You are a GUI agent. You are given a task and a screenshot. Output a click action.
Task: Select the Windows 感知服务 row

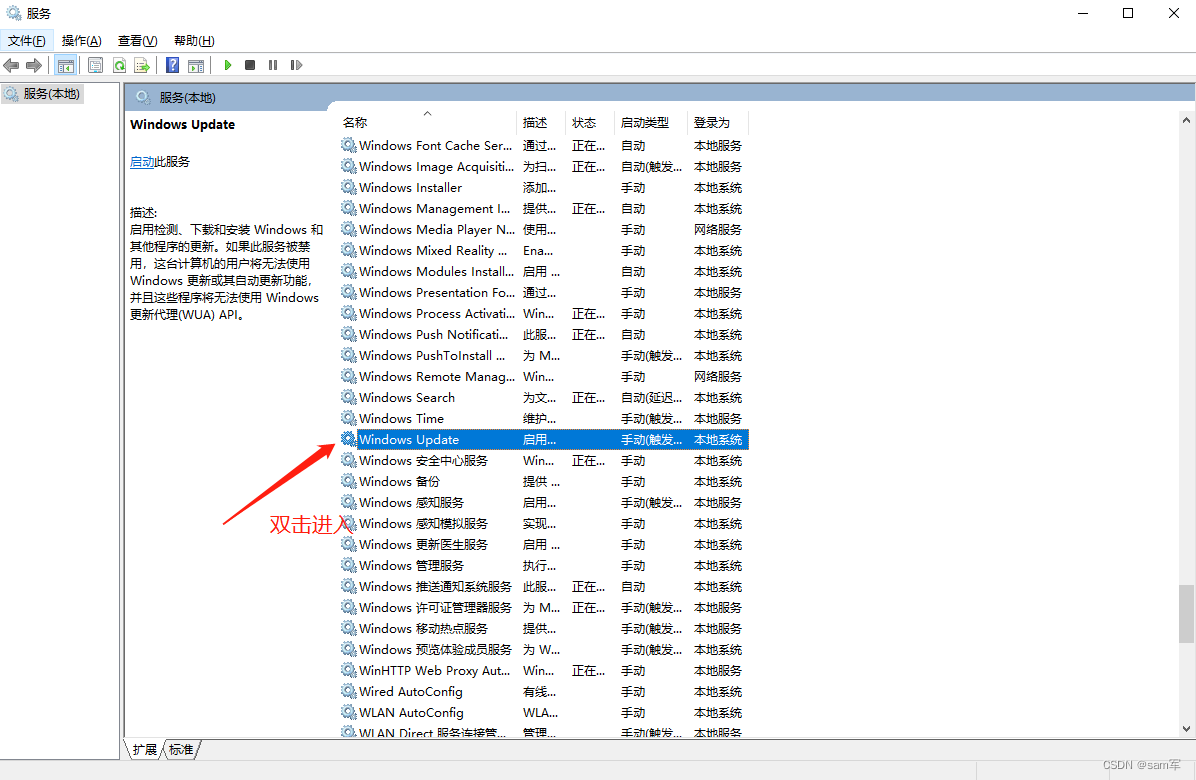pyautogui.click(x=544, y=502)
